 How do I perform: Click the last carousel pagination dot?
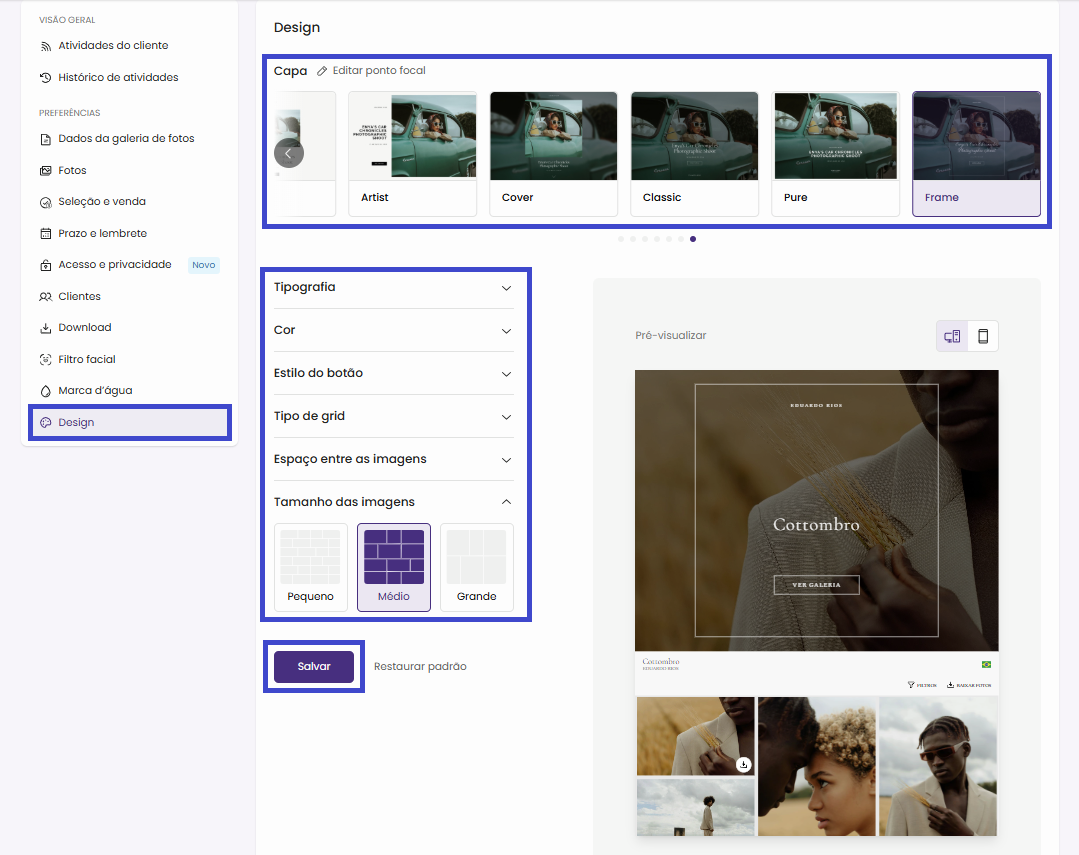click(693, 239)
